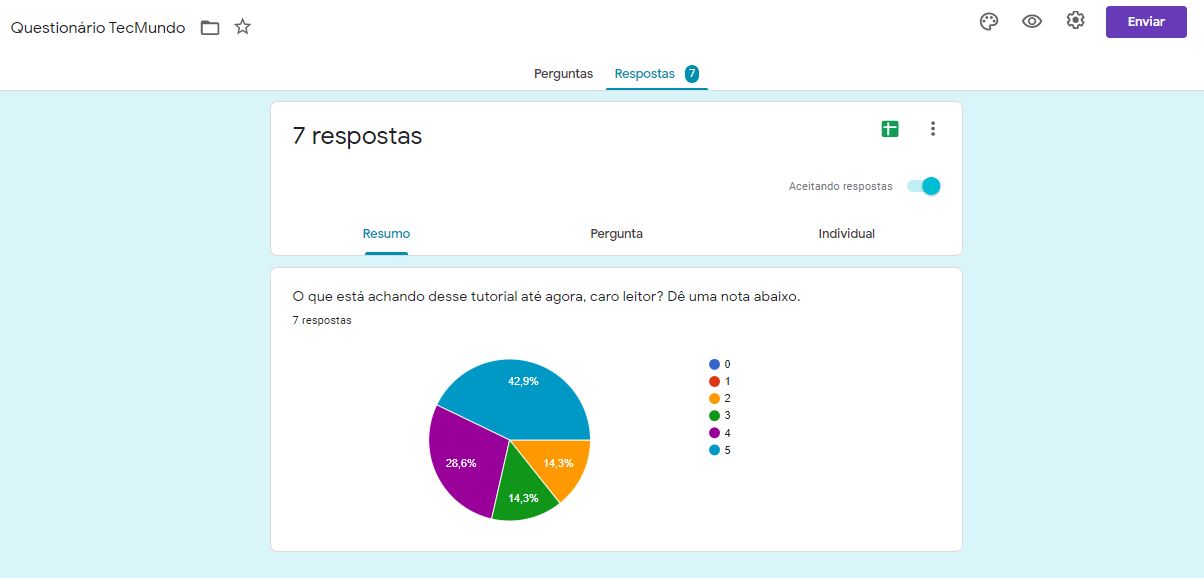This screenshot has width=1204, height=578.
Task: Star the Questionário TecMundo form
Action: point(242,27)
